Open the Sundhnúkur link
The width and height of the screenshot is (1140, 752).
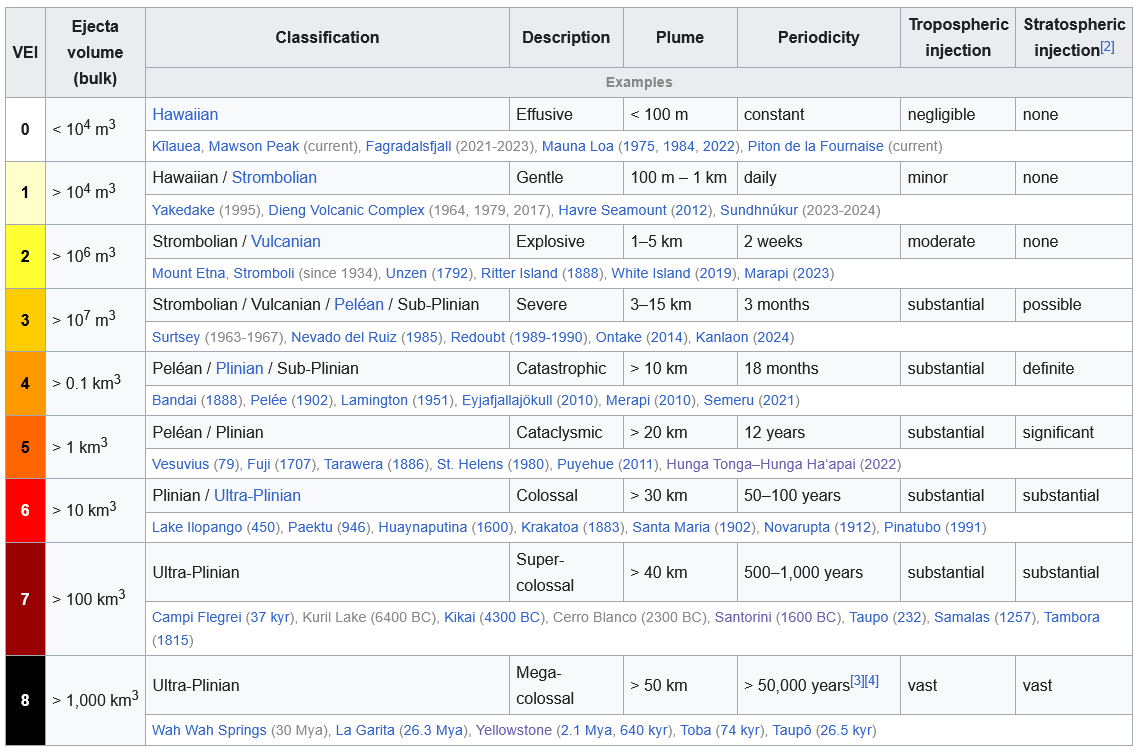point(758,210)
